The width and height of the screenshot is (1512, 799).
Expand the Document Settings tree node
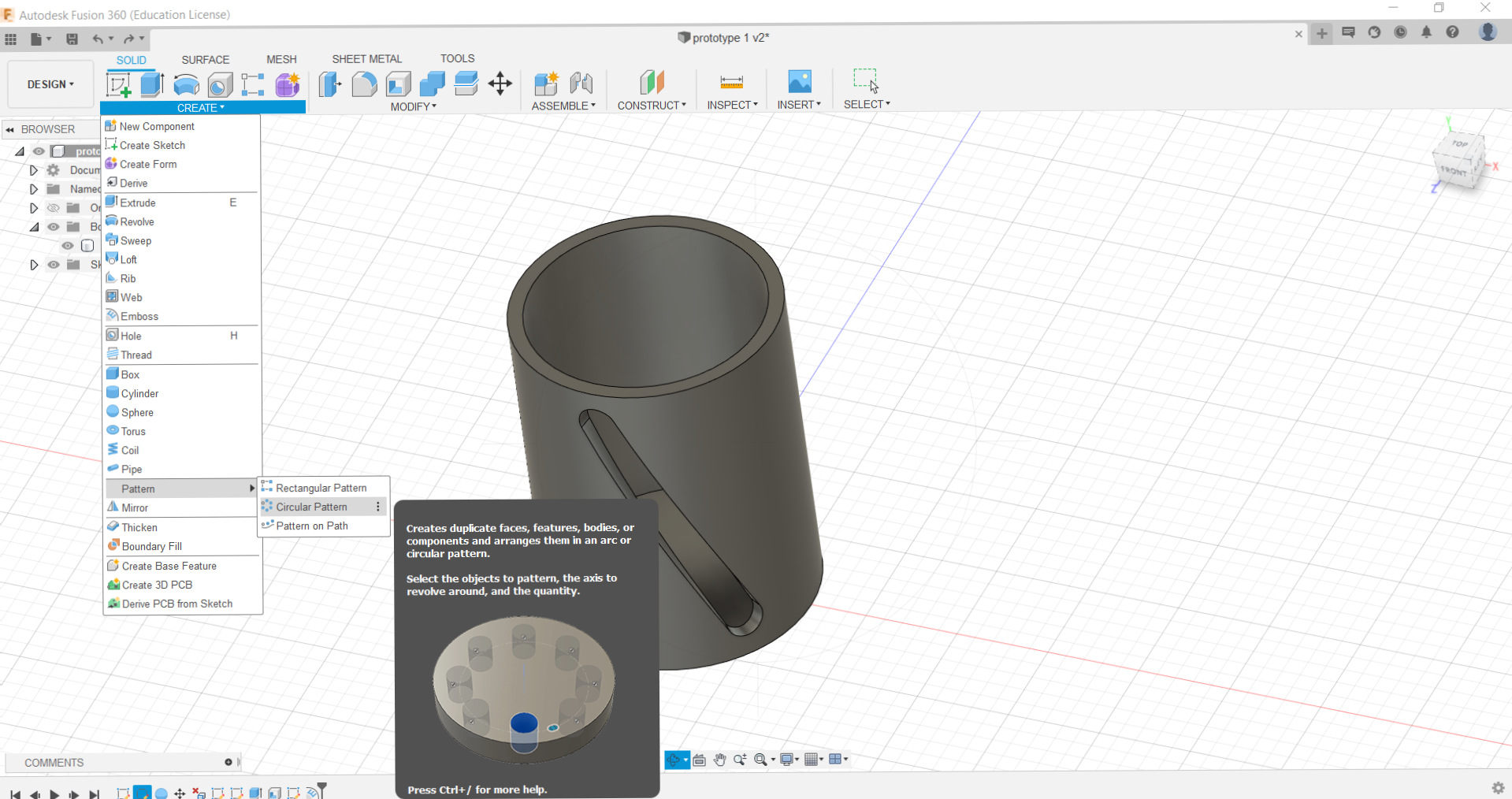coord(33,170)
